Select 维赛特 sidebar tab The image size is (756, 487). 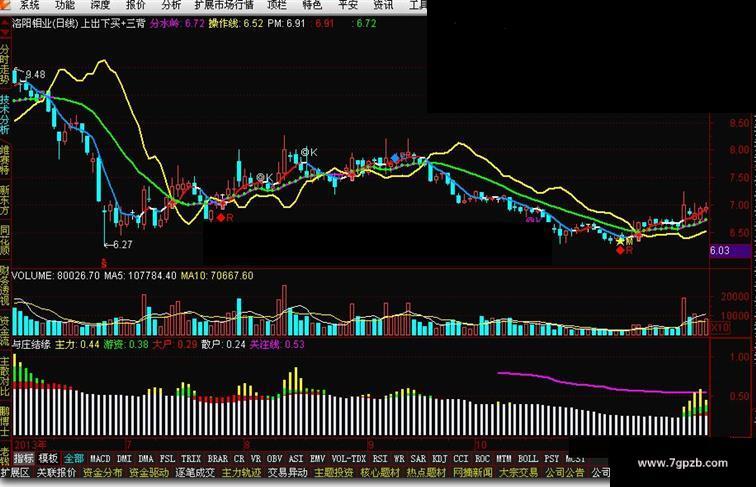5,160
